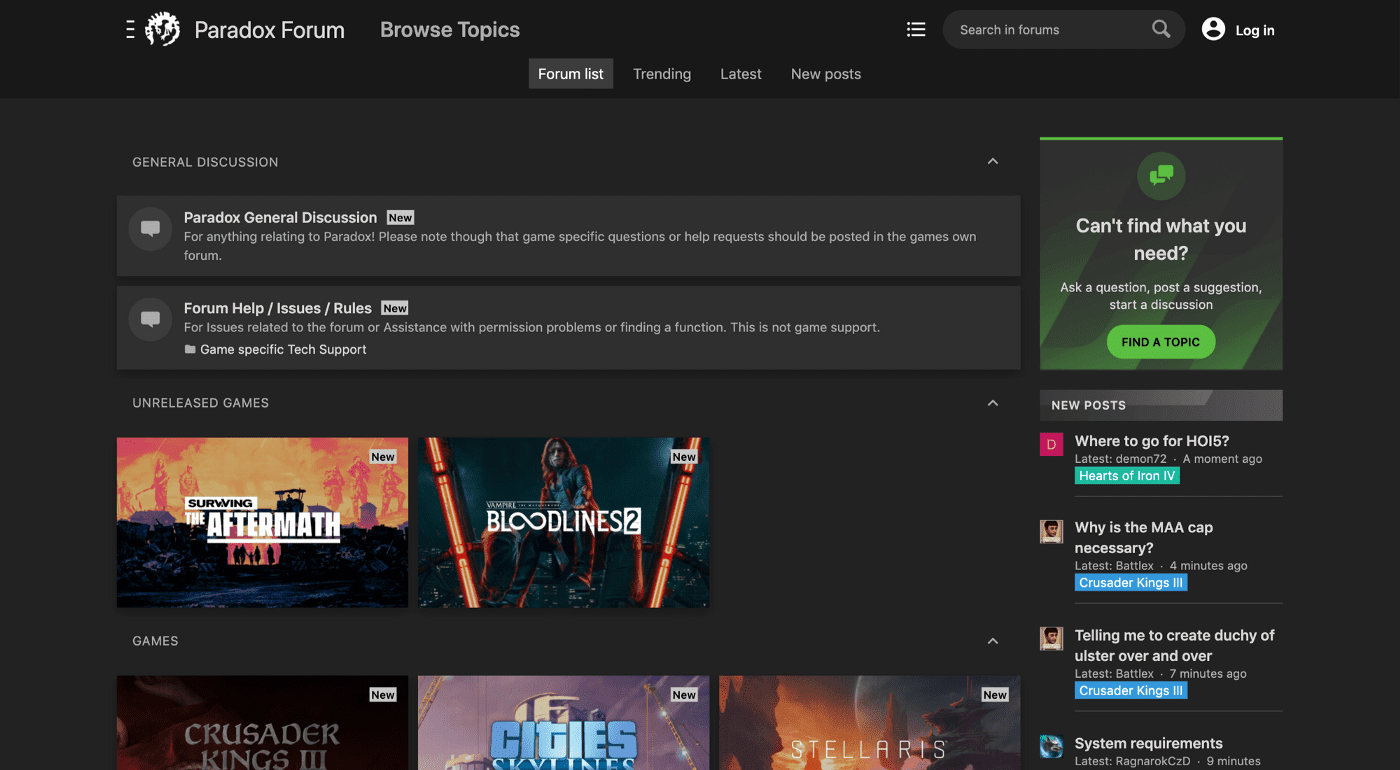Open the topic Why is the MAA cap necessary?
The image size is (1400, 770).
[x=1144, y=537]
